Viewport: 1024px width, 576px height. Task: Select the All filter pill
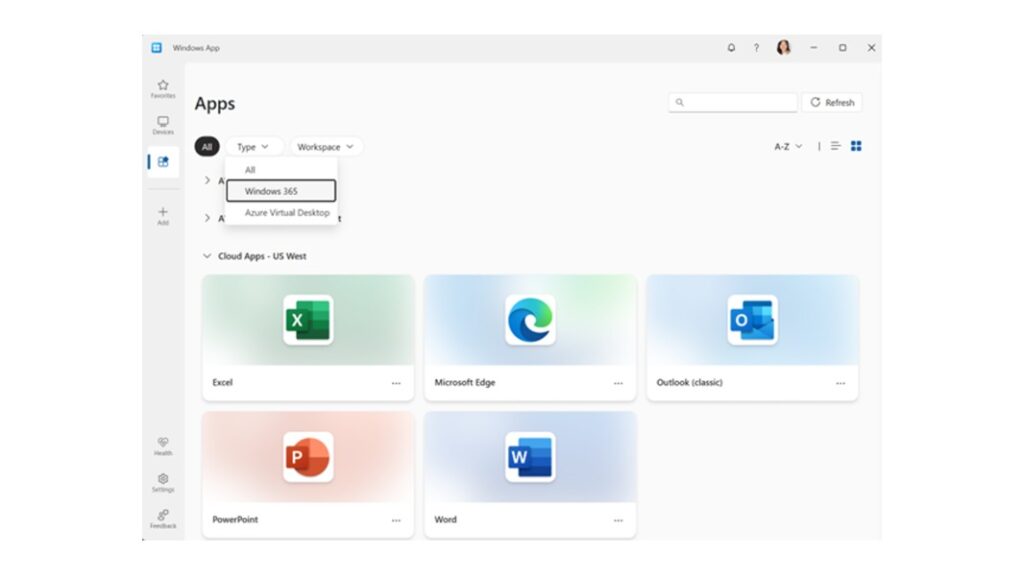pos(207,147)
